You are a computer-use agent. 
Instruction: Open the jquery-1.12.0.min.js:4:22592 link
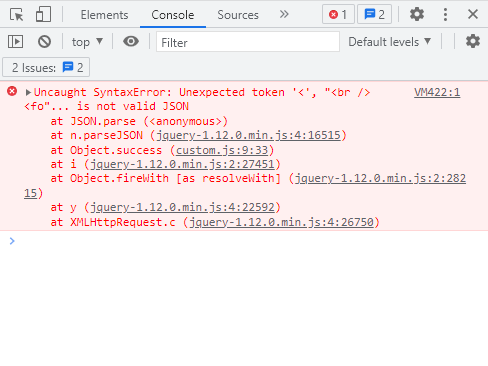pos(182,208)
